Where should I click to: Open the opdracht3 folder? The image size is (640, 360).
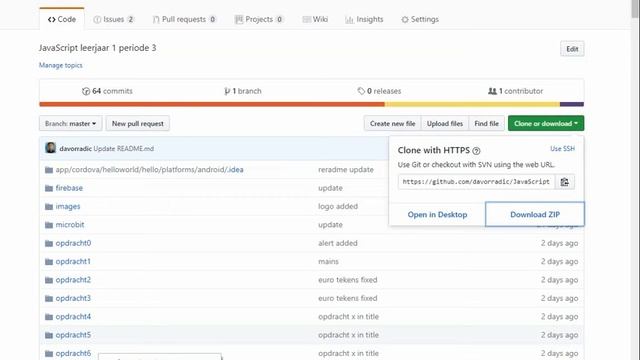pos(73,298)
